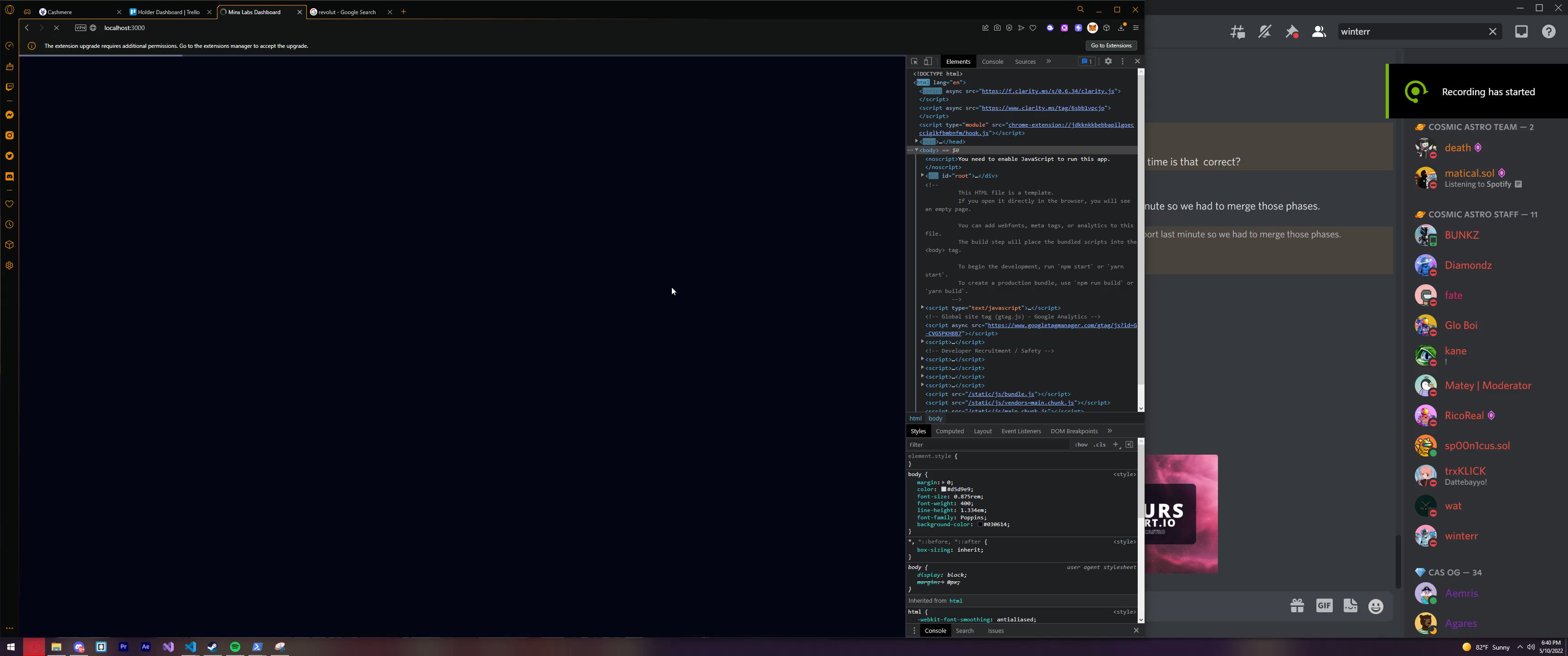1568x656 pixels.
Task: Click the localhost:3000 address field
Action: [124, 28]
